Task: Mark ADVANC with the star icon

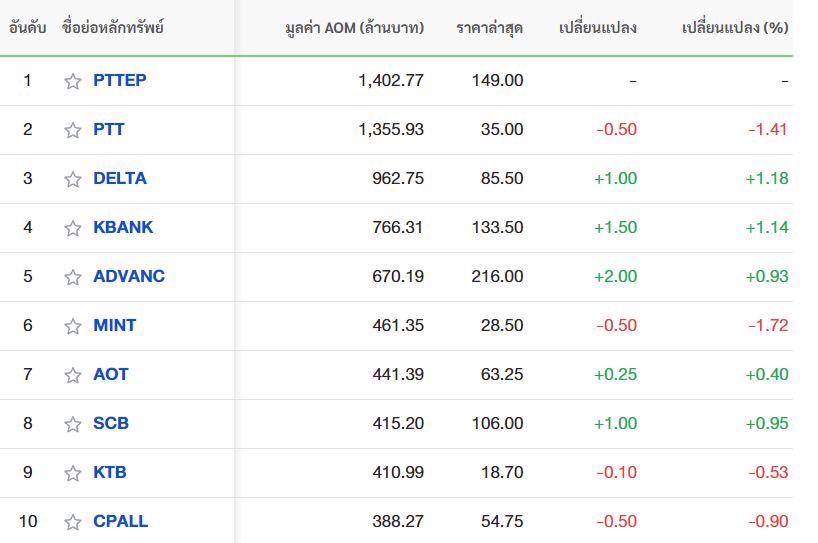Action: [x=73, y=277]
